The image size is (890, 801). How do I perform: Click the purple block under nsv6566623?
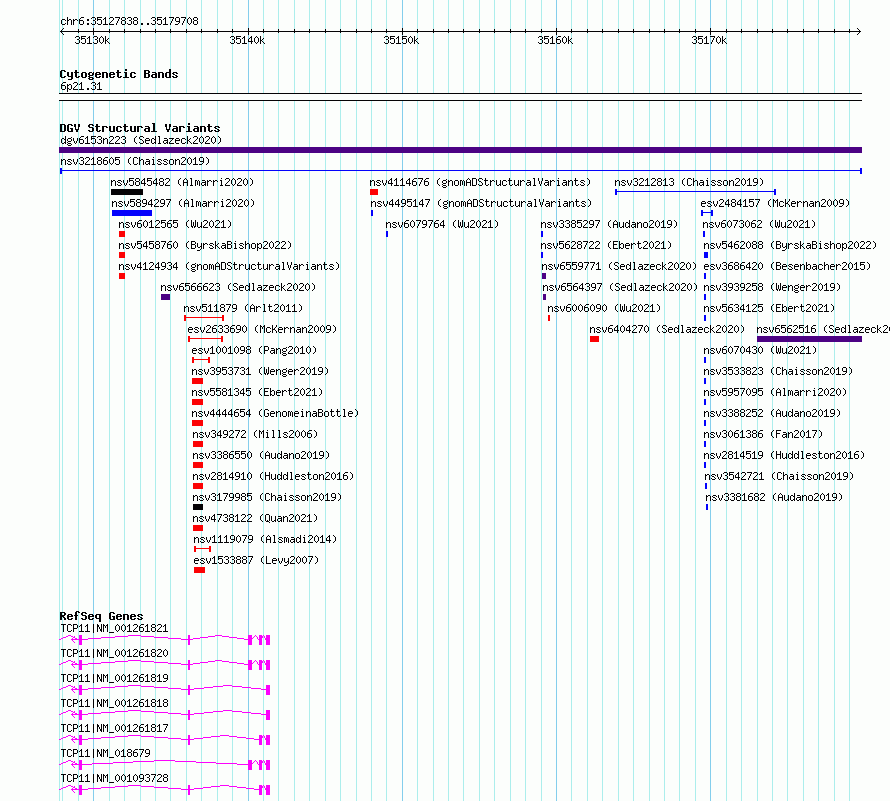click(165, 297)
